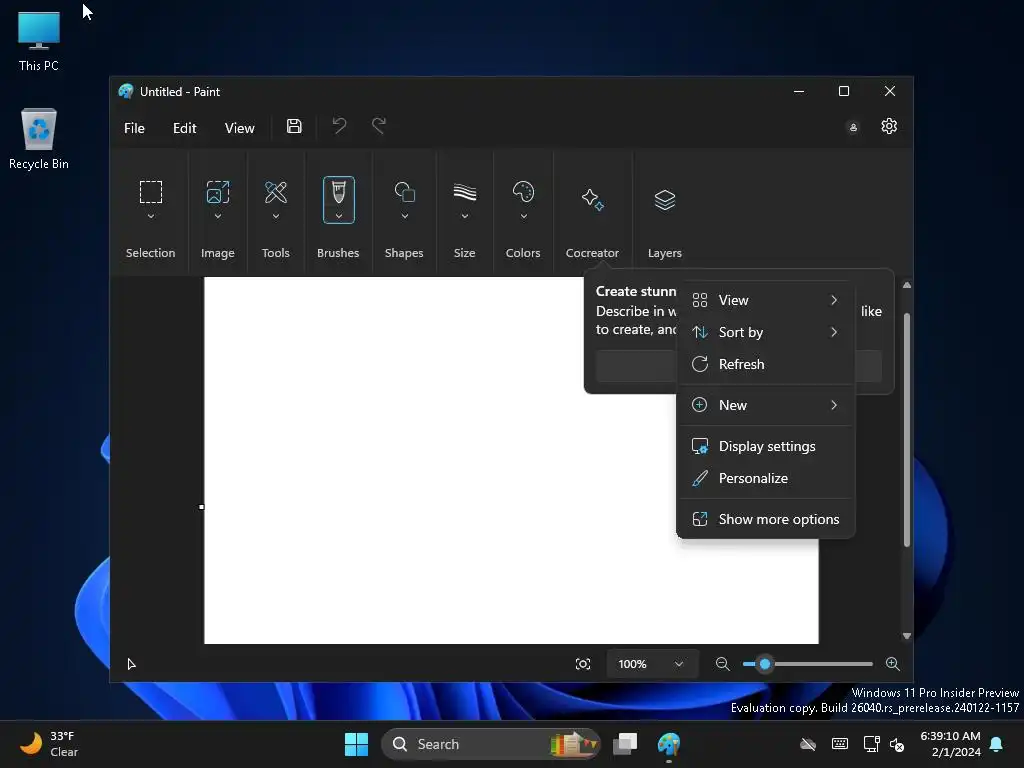Choose the Tools pencil and eraser icon
1024x768 pixels.
point(276,192)
